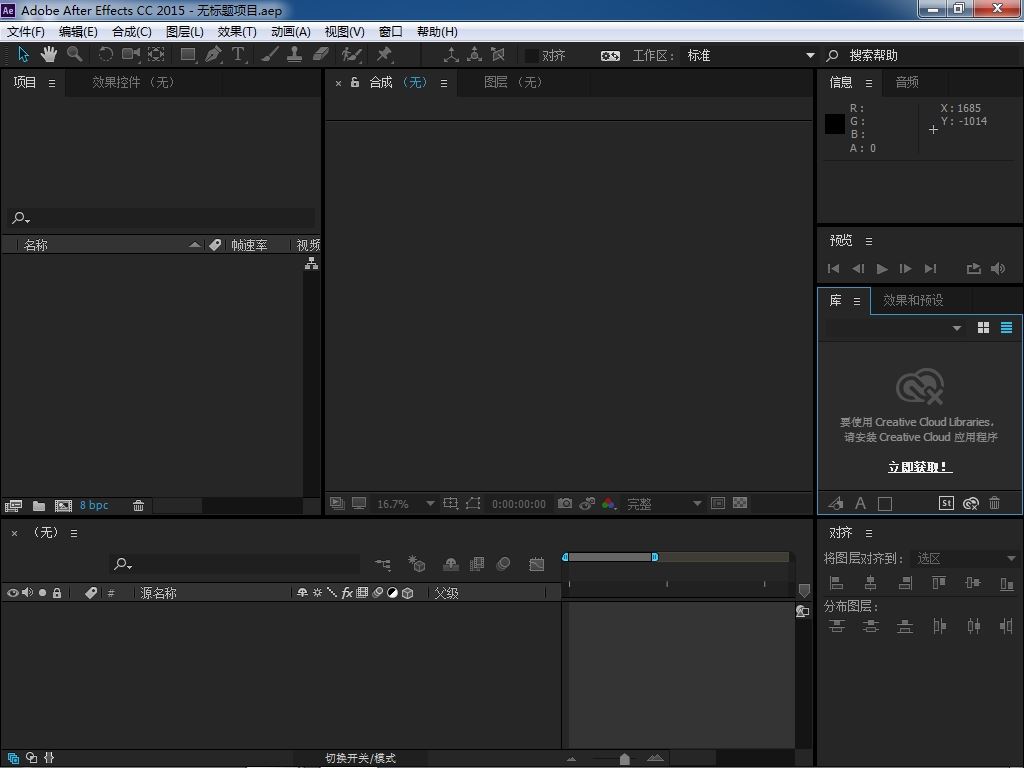Open the magnification ratio dropdown 16.7%
This screenshot has height=768, width=1024.
point(406,504)
